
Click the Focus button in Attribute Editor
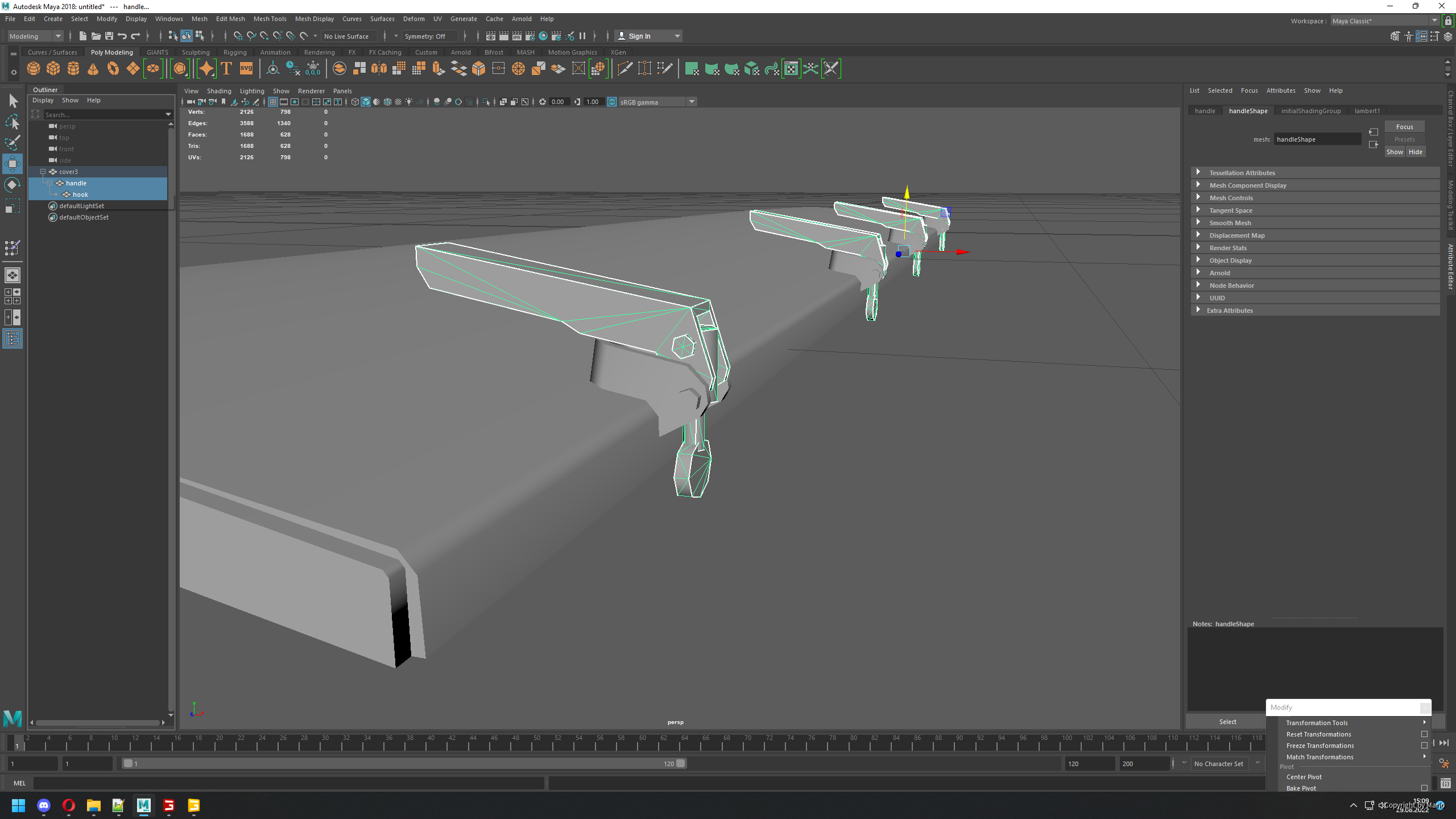point(1404,126)
